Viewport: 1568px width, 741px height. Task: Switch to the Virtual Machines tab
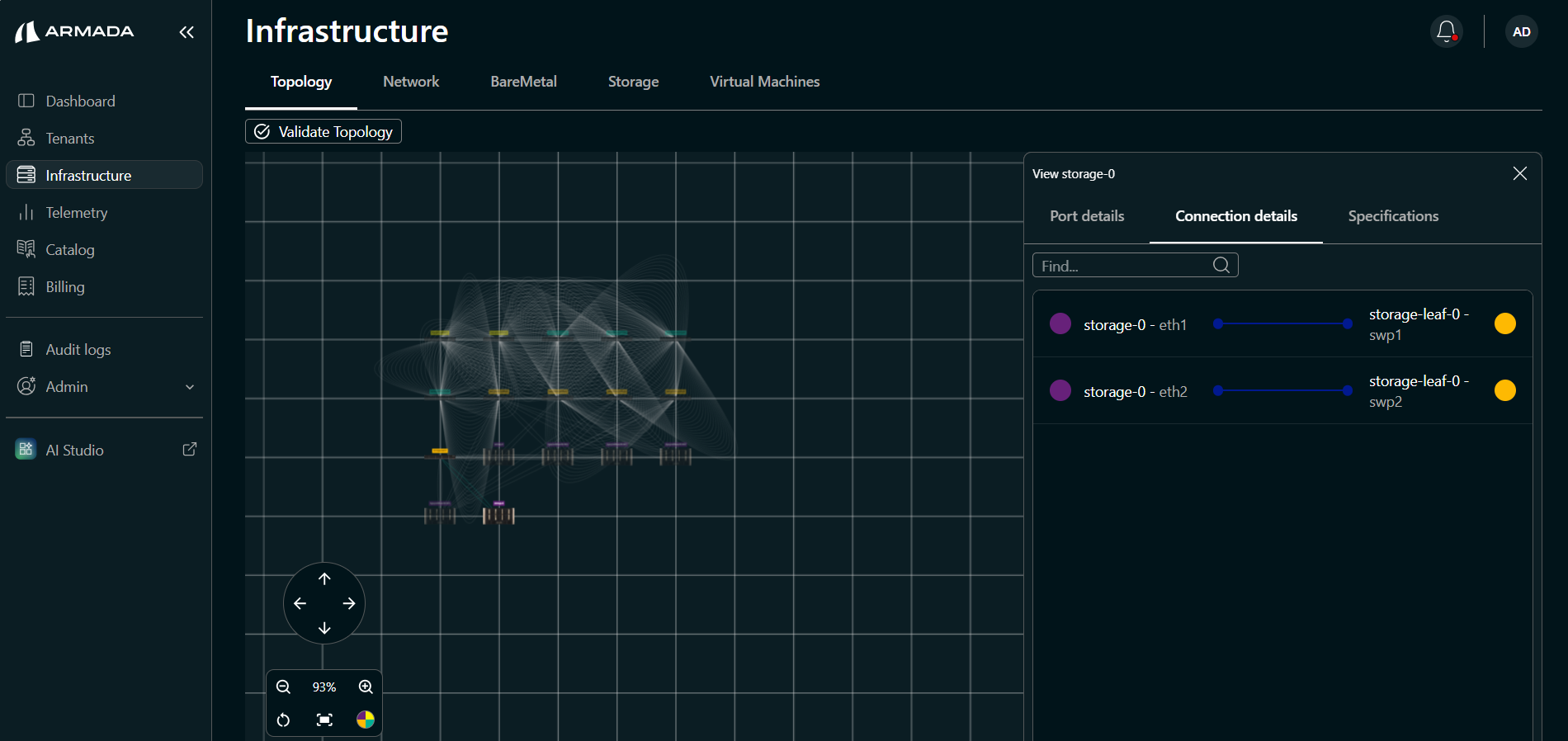tap(764, 82)
